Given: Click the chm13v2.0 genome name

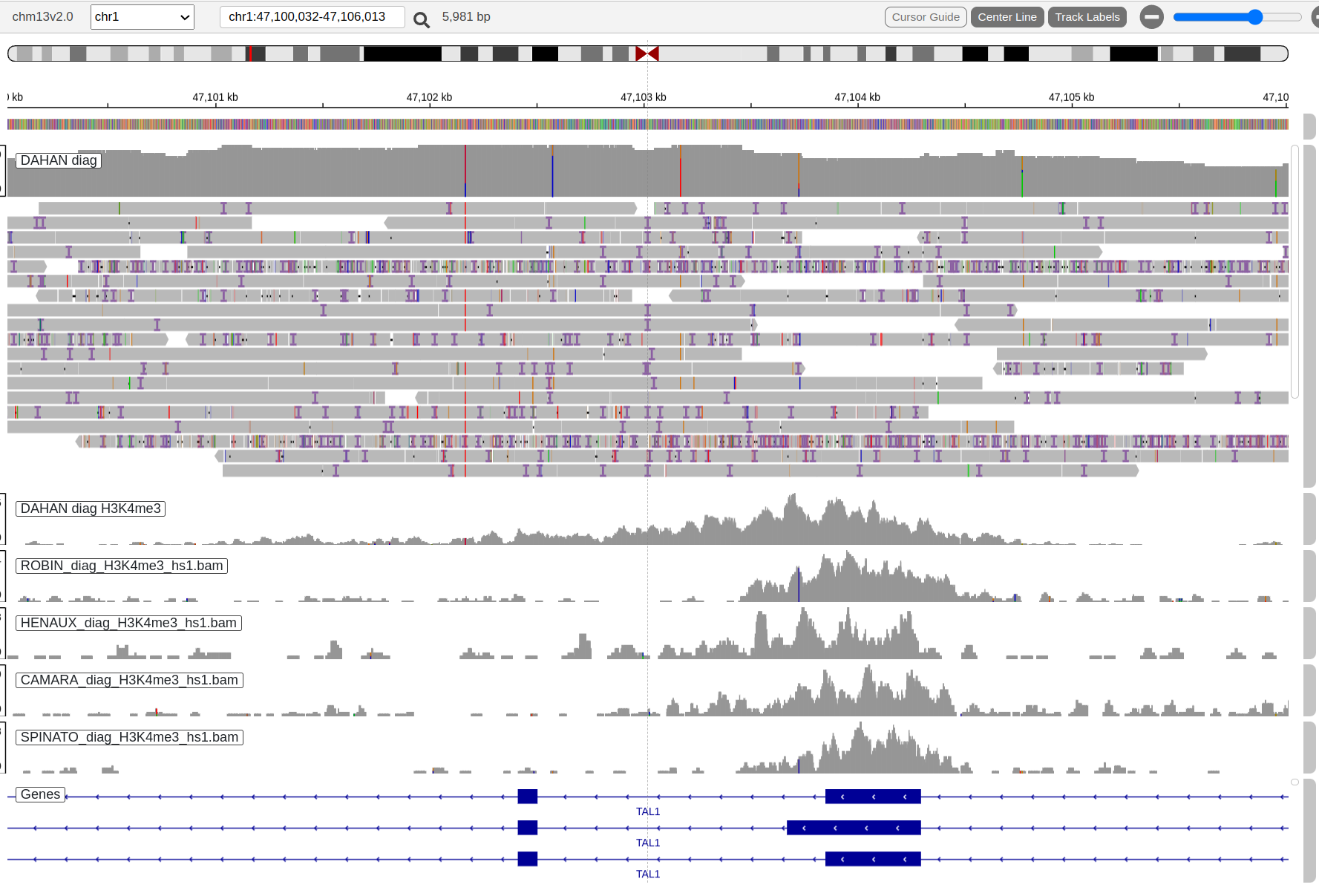Looking at the screenshot, I should click(42, 17).
